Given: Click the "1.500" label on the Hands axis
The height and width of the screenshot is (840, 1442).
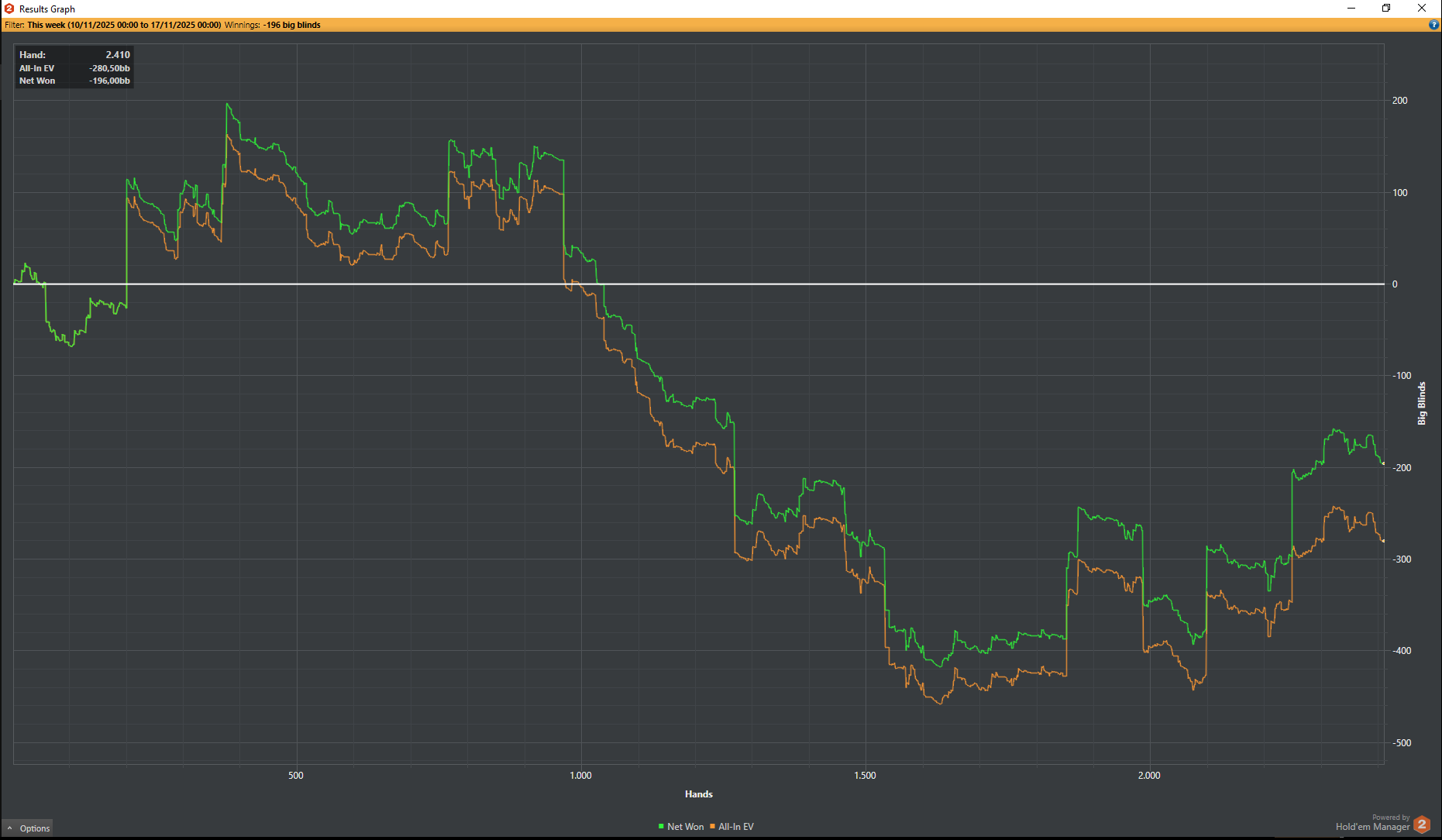Looking at the screenshot, I should [x=865, y=776].
